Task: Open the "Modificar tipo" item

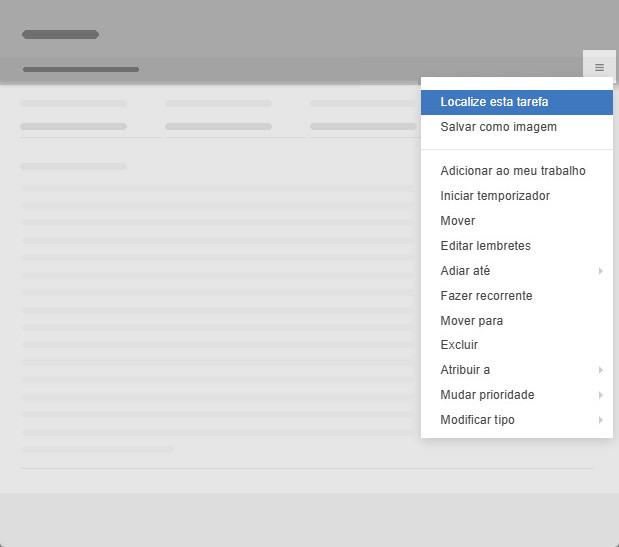Action: point(517,420)
